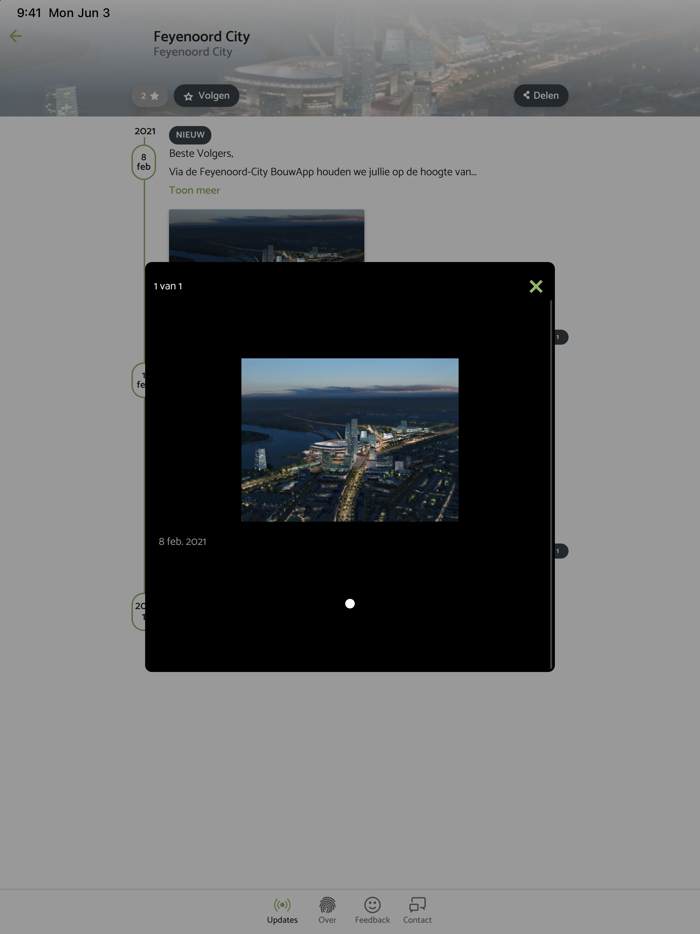Image resolution: width=700 pixels, height=934 pixels.
Task: Tap the vertical scrollbar of the image viewer
Action: click(x=551, y=484)
